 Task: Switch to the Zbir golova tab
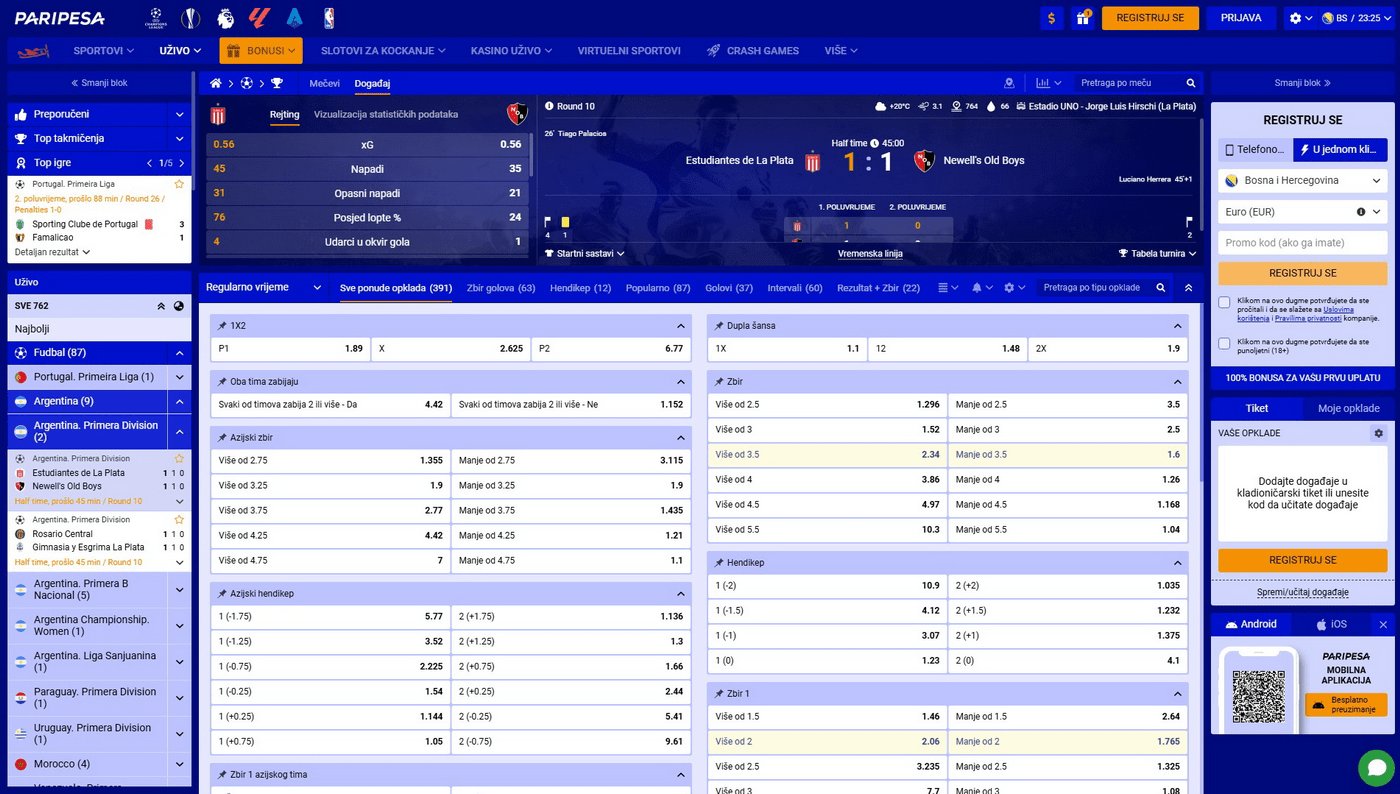point(500,288)
